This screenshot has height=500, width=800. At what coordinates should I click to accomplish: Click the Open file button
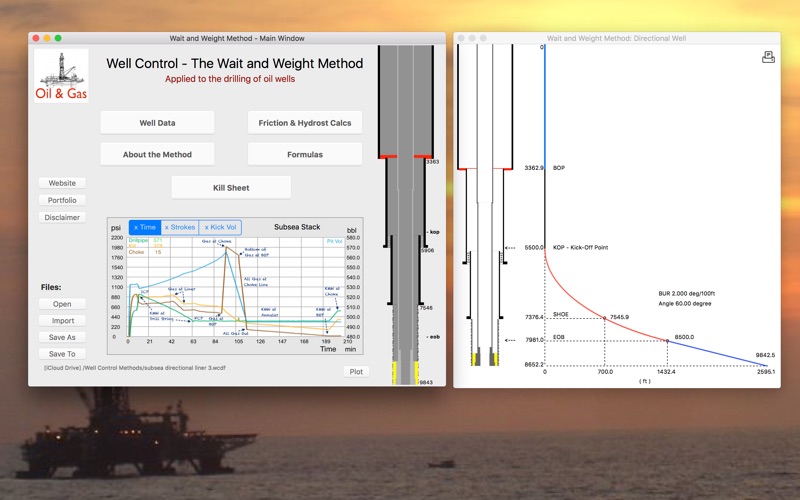tap(62, 304)
